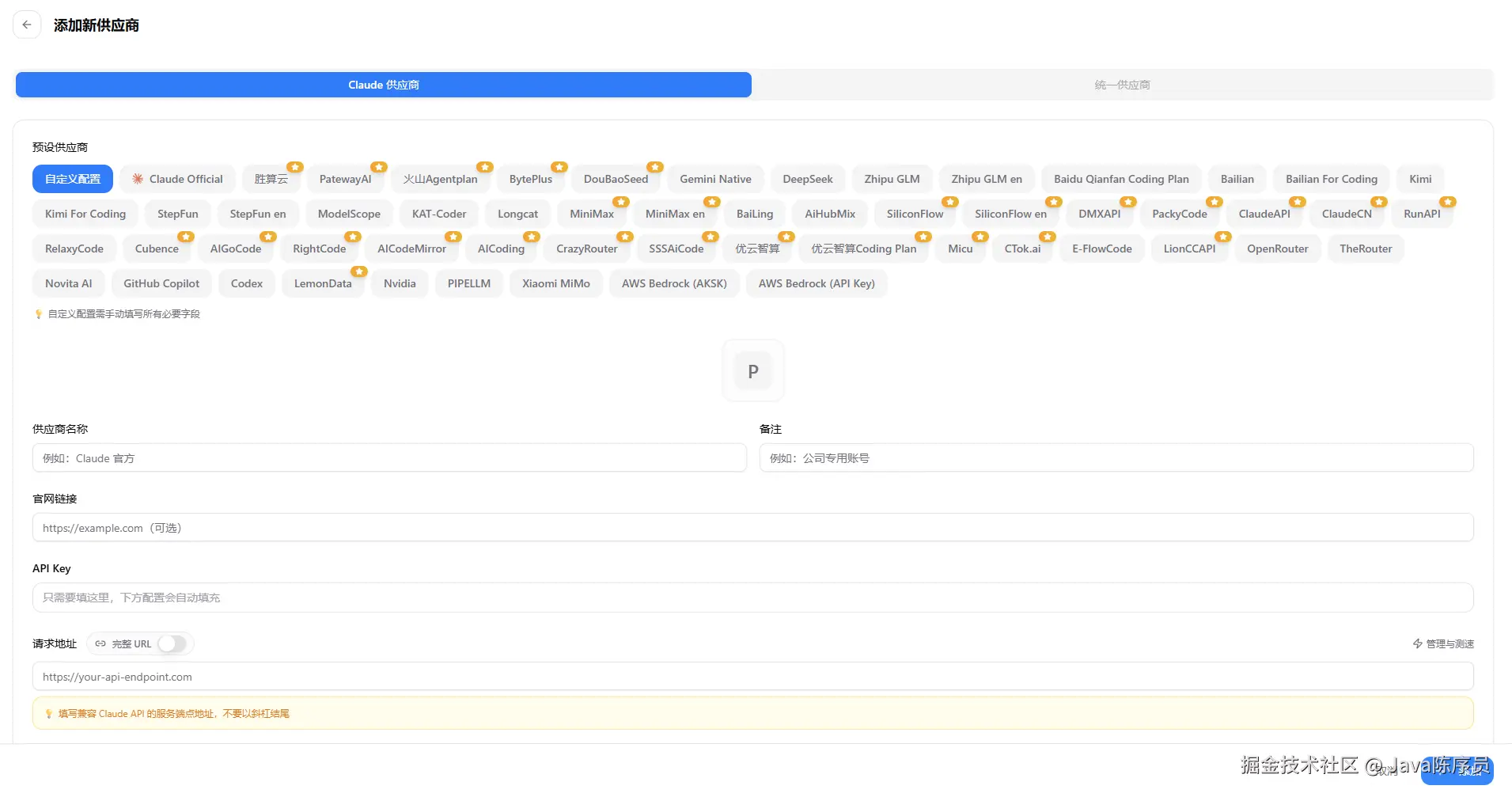The width and height of the screenshot is (1512, 797).
Task: Select the AiHubMix preset
Action: point(830,214)
